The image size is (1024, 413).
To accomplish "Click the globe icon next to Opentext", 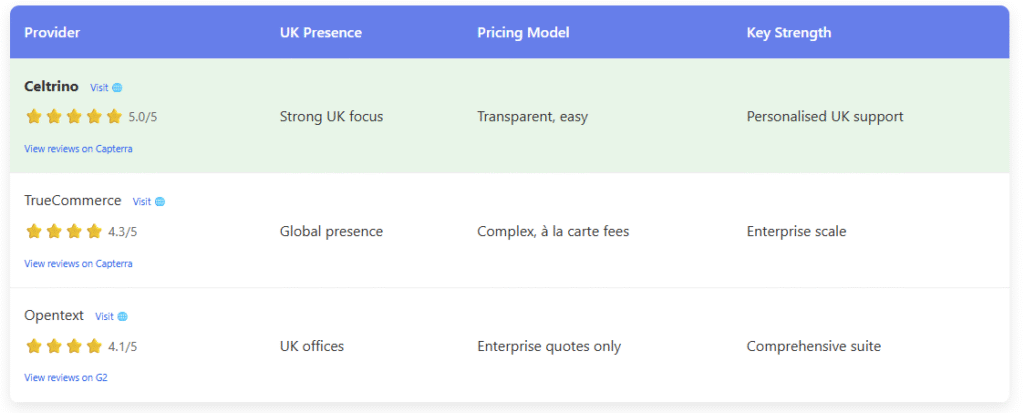I will click(123, 317).
